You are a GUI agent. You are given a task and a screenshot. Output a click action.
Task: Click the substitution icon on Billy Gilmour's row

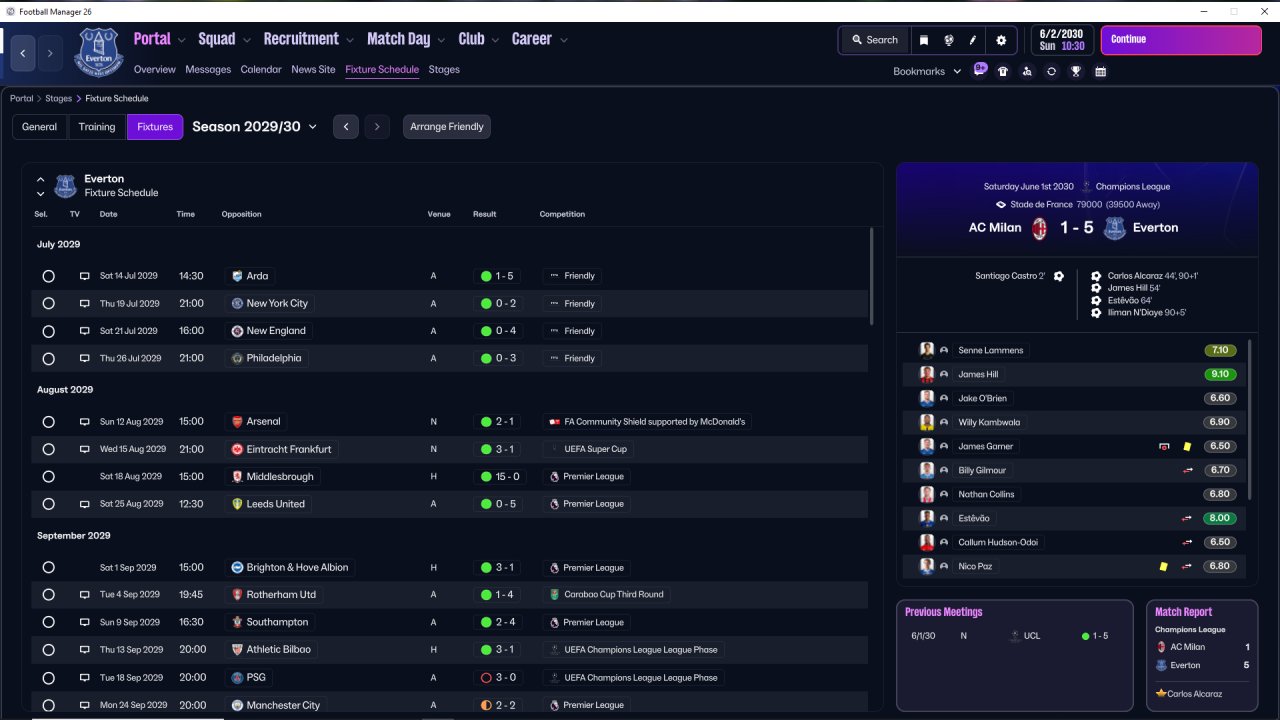pos(1187,470)
